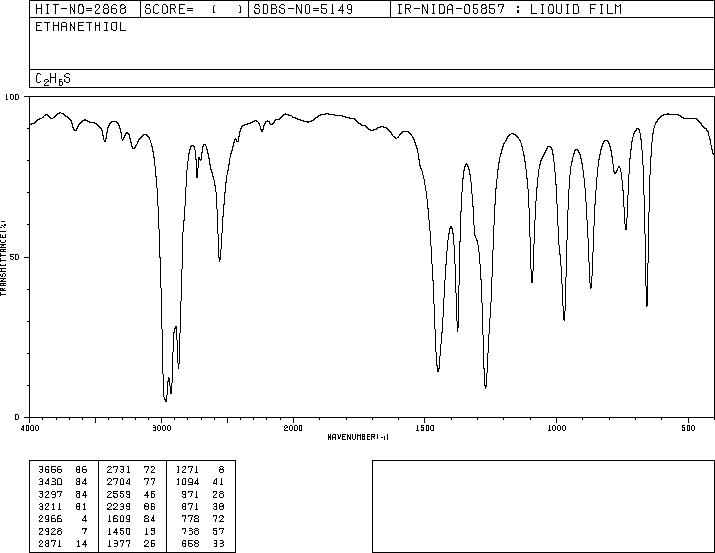Select the IR-NIDA-05857 : LIQUID FILM label
715x553 pixels.
point(509,9)
